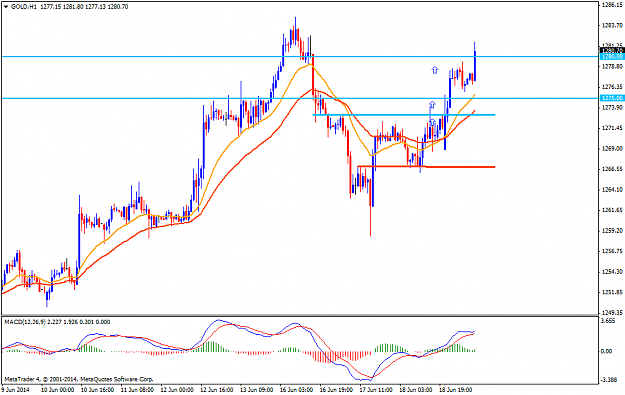Image resolution: width=625 pixels, height=395 pixels.
Task: Click the MACD scale value 3.655
Action: point(608,320)
